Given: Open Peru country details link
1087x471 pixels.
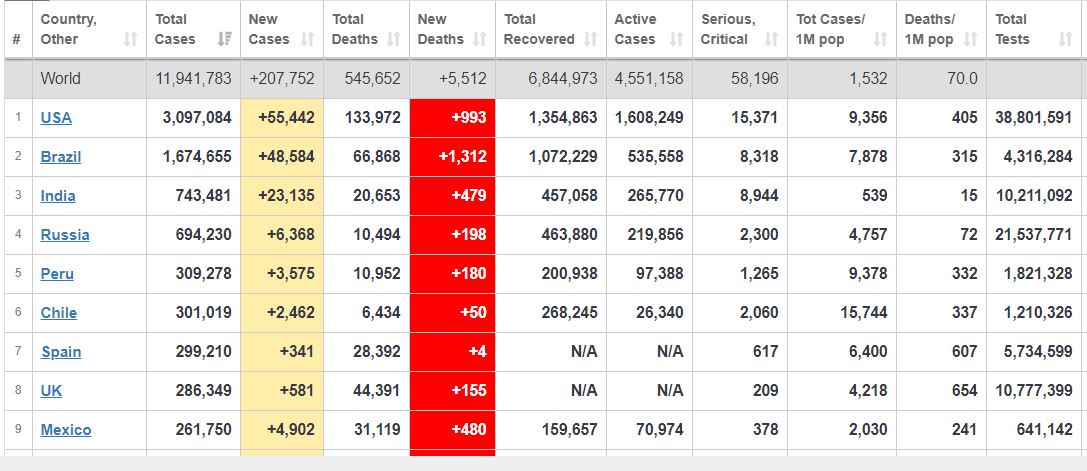Looking at the screenshot, I should [x=57, y=274].
